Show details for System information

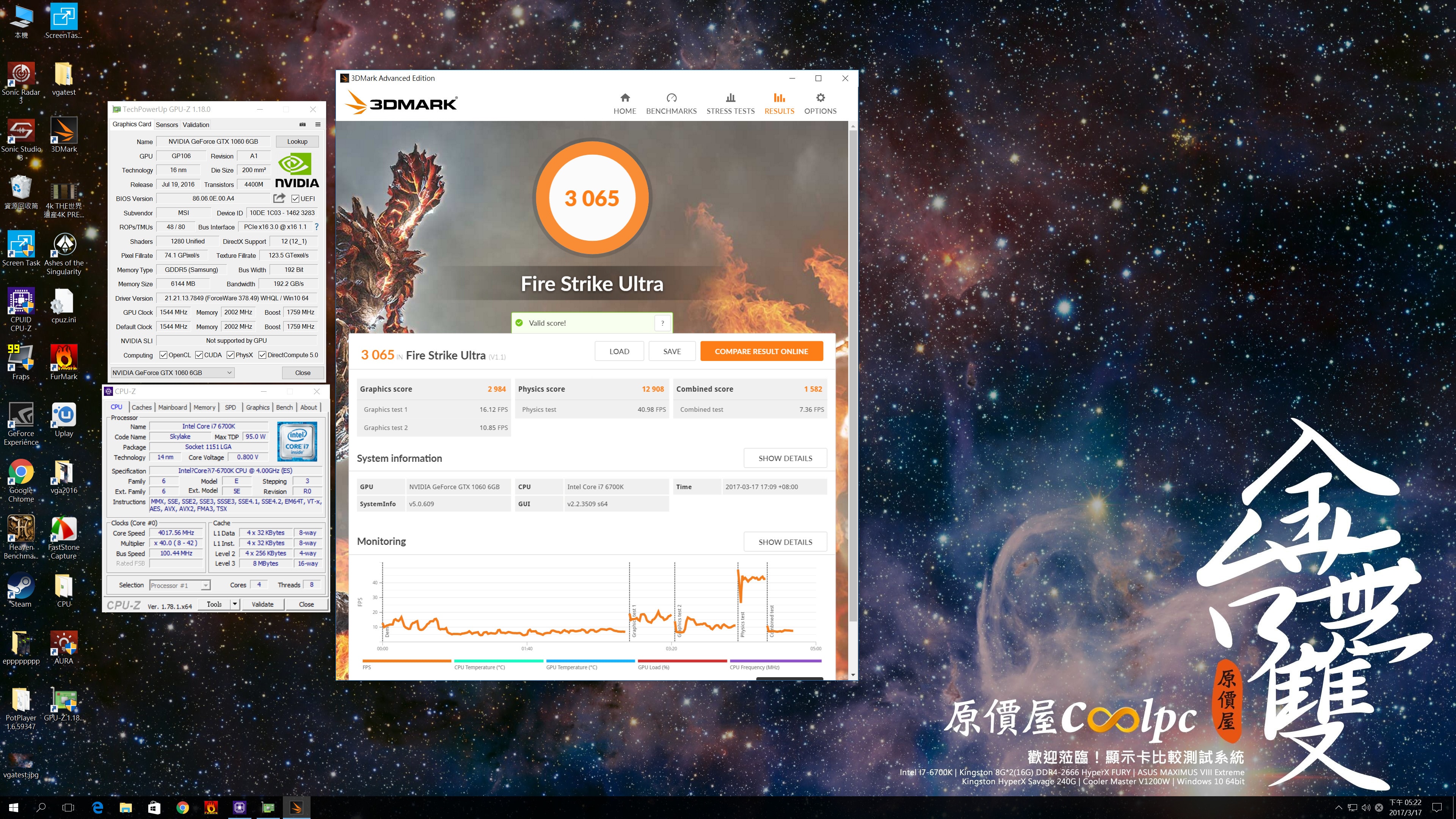point(785,458)
